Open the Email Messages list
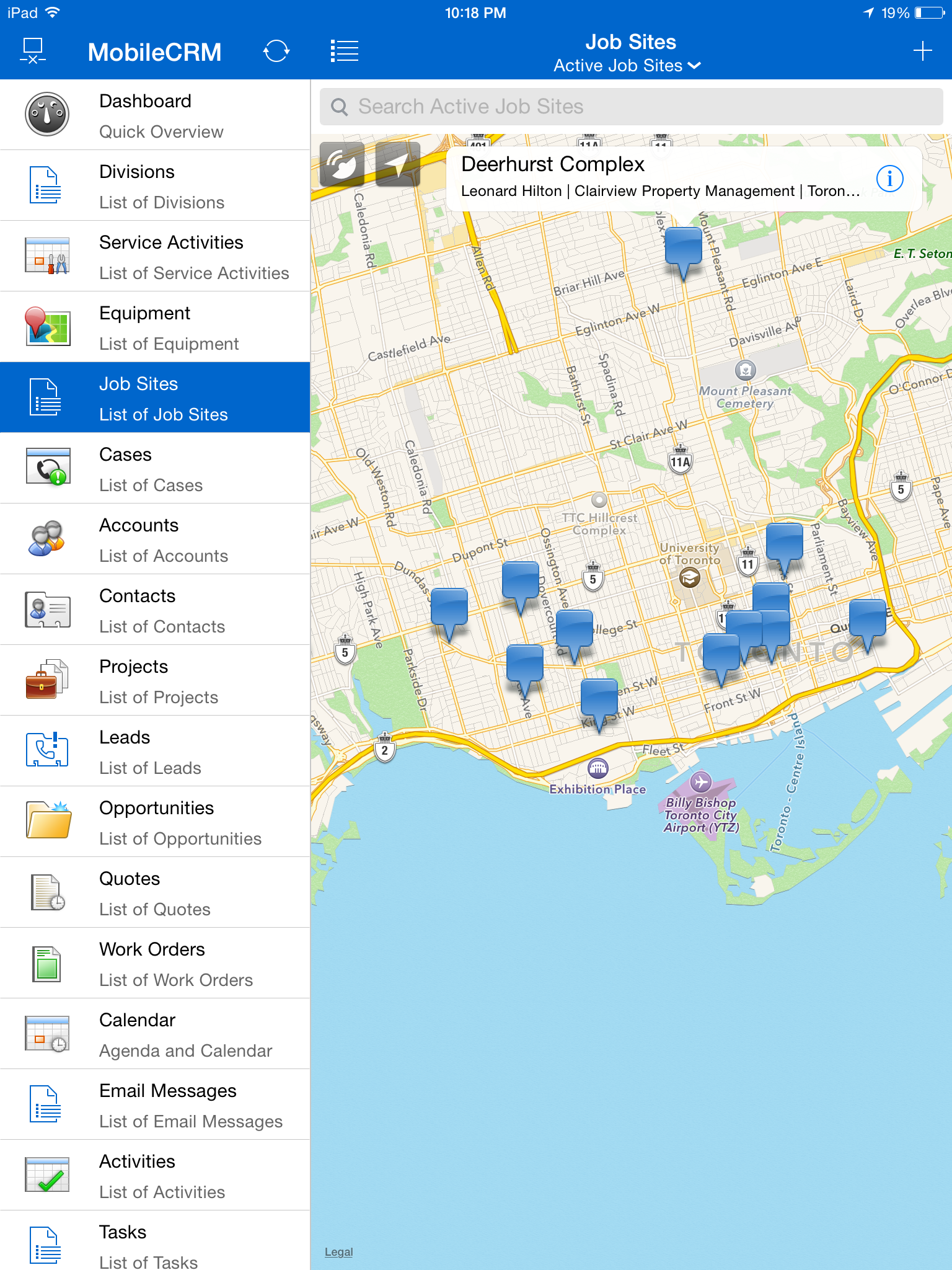This screenshot has width=952, height=1270. [x=155, y=1104]
